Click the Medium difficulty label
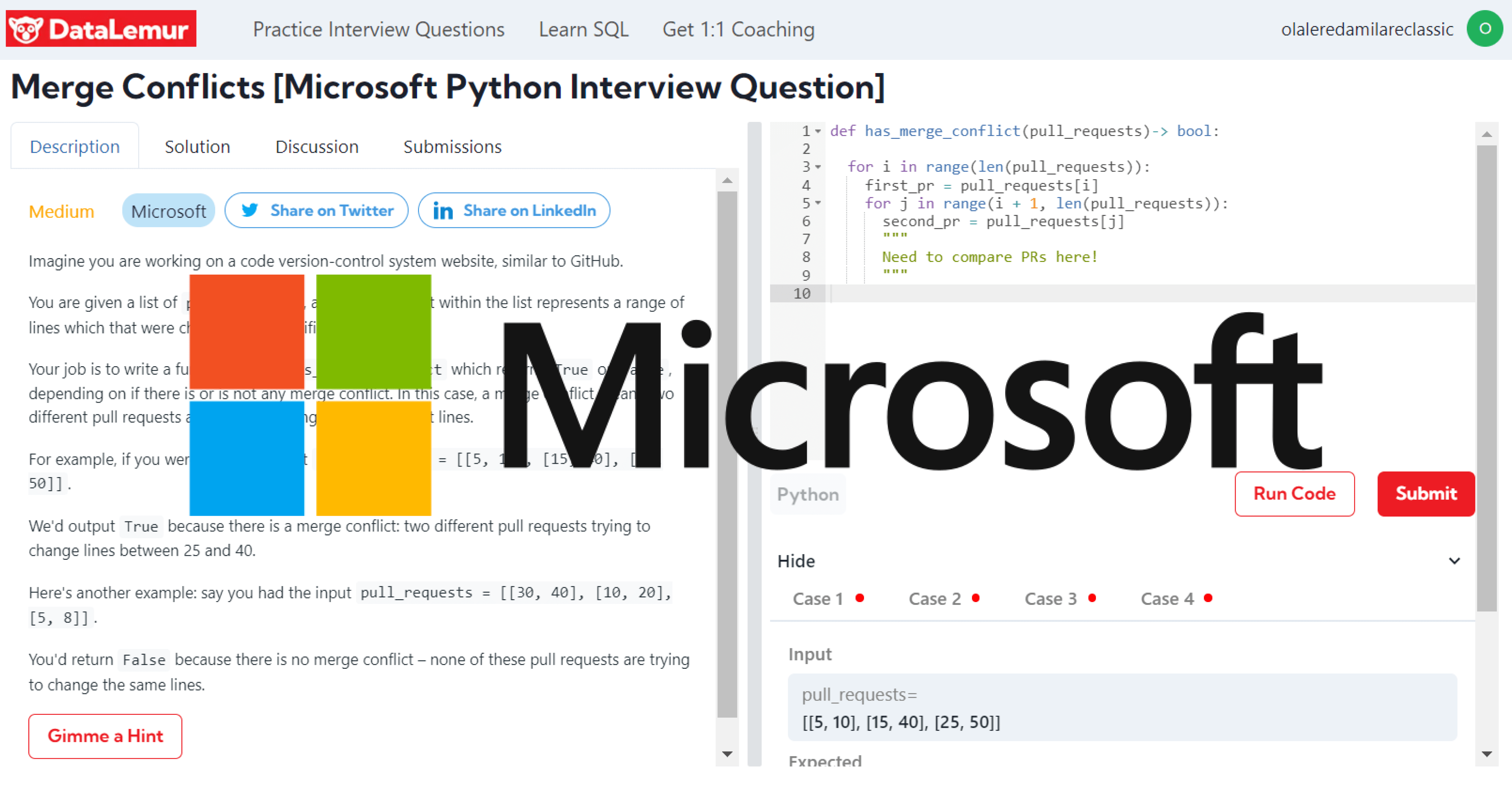 [x=62, y=211]
